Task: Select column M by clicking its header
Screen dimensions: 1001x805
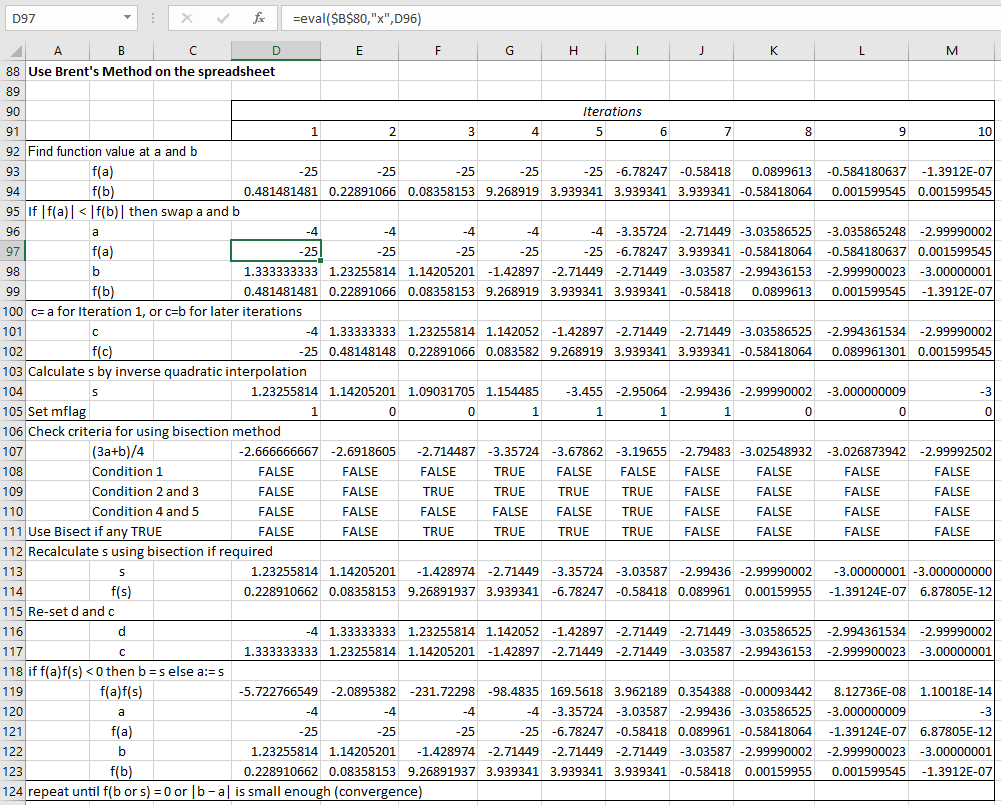Action: click(951, 50)
